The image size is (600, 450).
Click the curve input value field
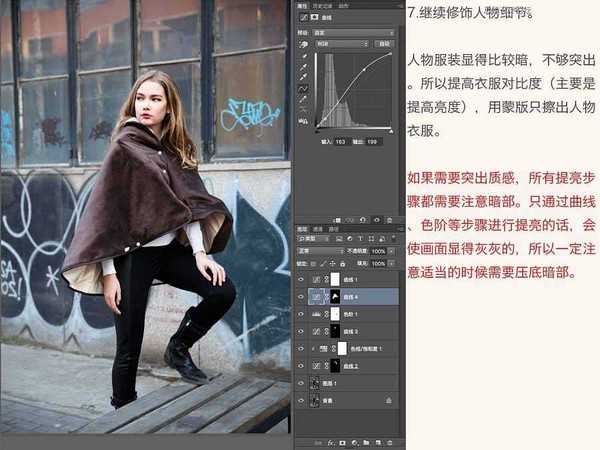pos(341,143)
